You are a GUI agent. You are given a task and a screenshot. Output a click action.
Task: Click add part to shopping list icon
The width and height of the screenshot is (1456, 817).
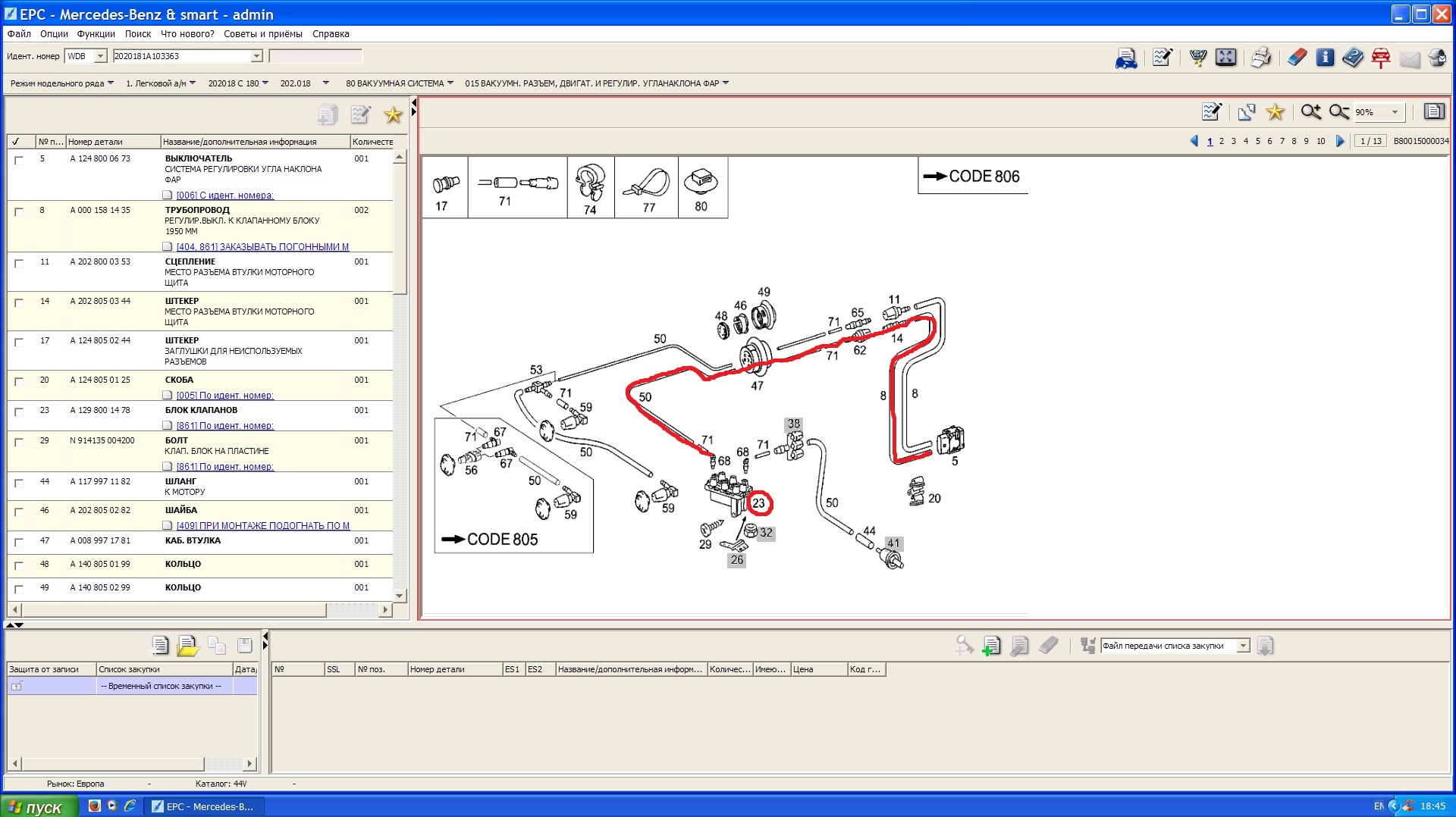click(991, 646)
